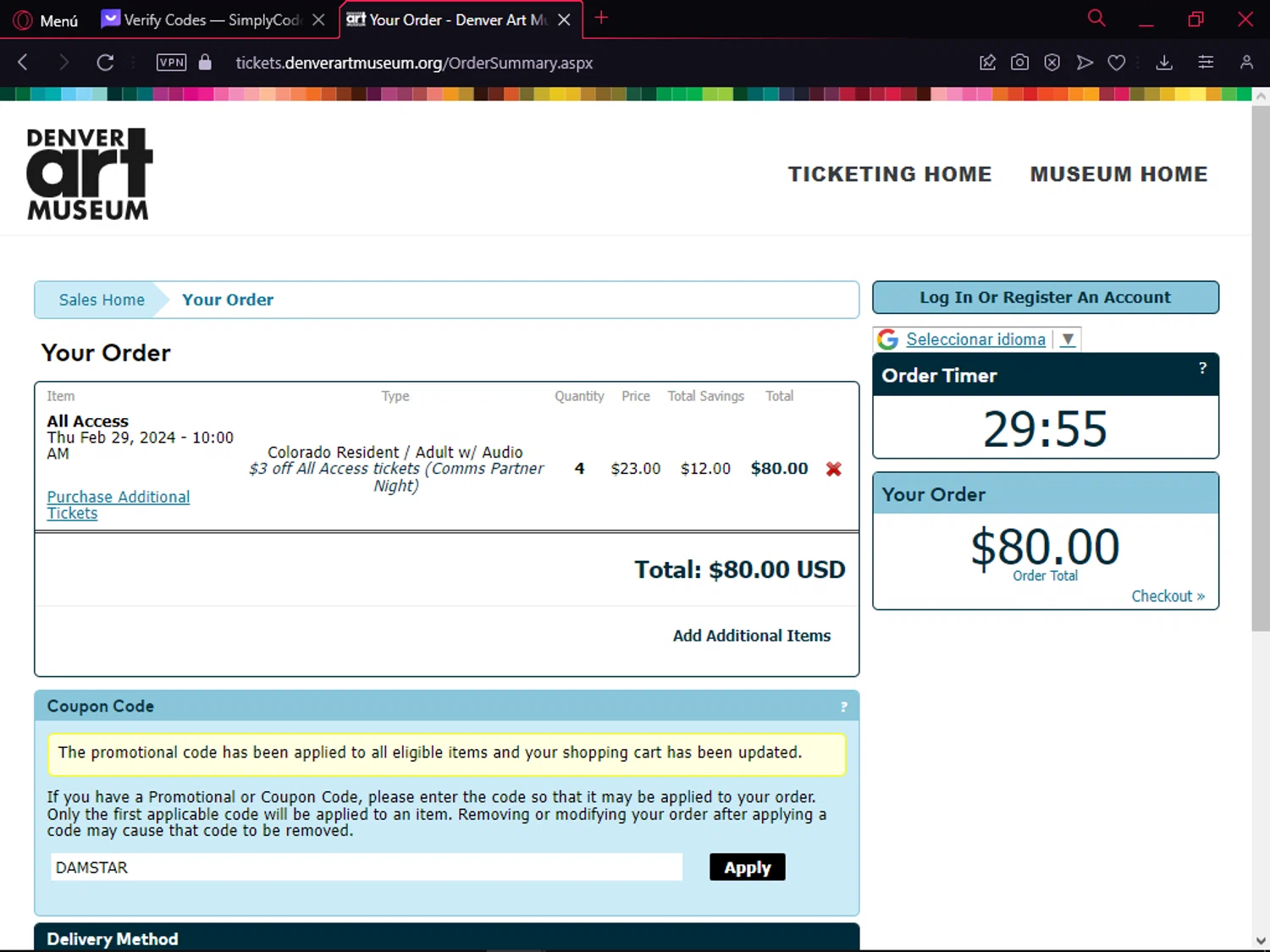Image resolution: width=1270 pixels, height=952 pixels.
Task: Go back to previous page
Action: [23, 62]
